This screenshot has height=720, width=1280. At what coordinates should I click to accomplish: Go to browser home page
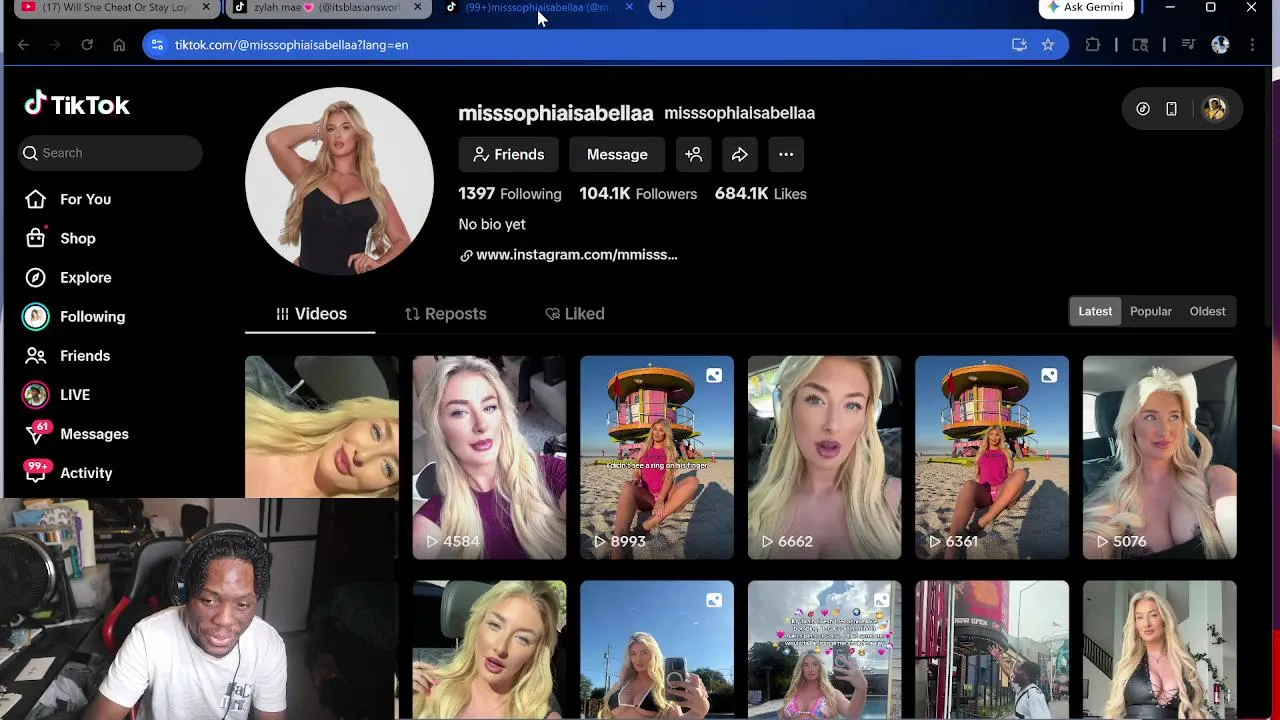pos(119,45)
